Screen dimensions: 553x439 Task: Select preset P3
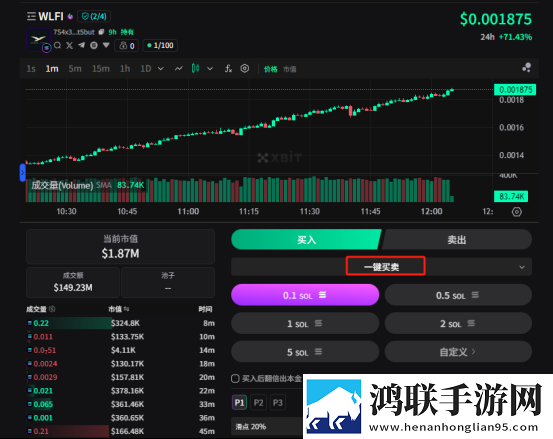point(277,403)
